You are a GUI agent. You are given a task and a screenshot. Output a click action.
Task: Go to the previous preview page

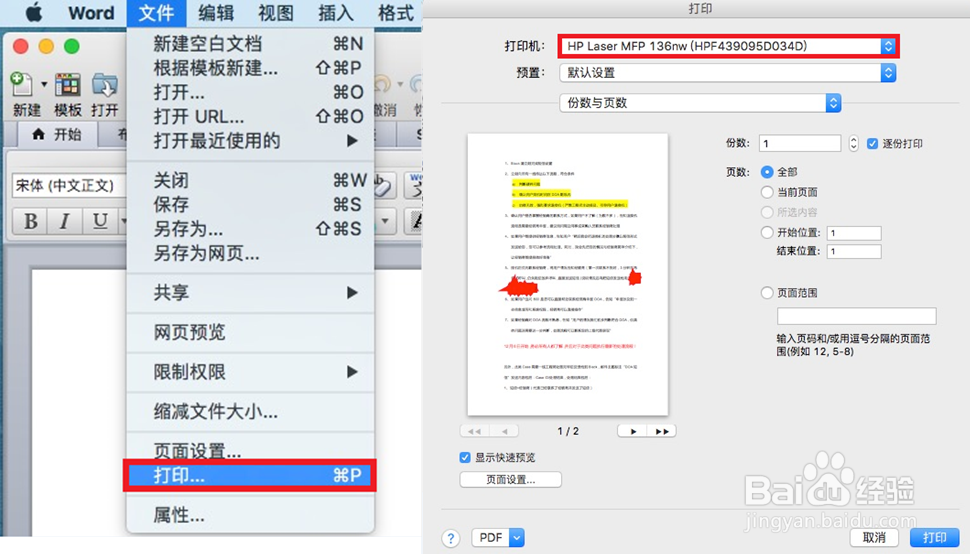[504, 431]
